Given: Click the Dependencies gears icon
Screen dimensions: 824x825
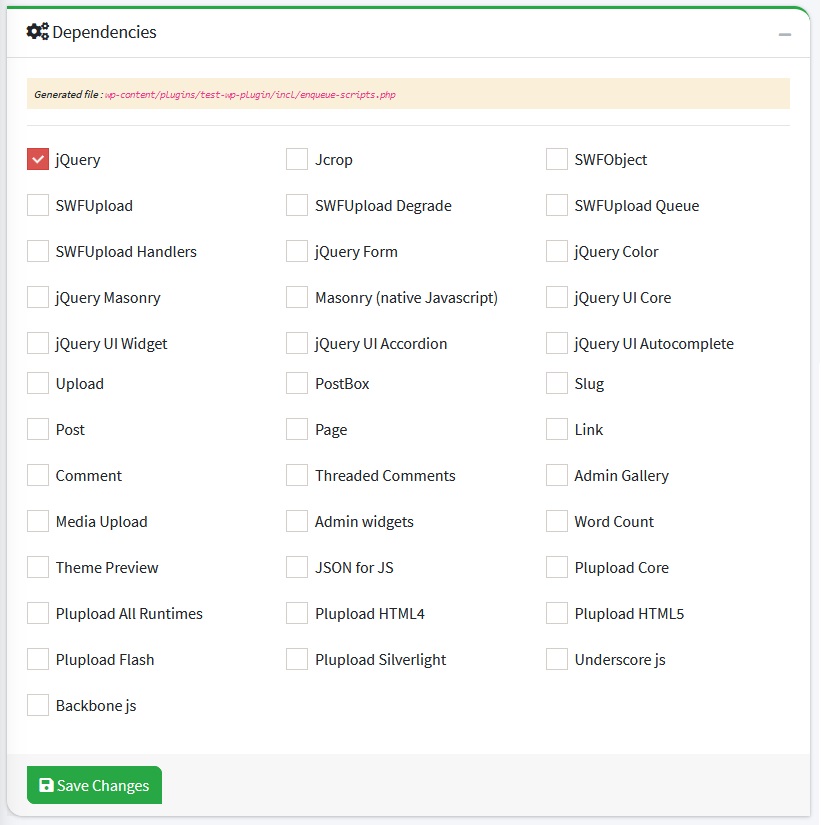Looking at the screenshot, I should [38, 32].
